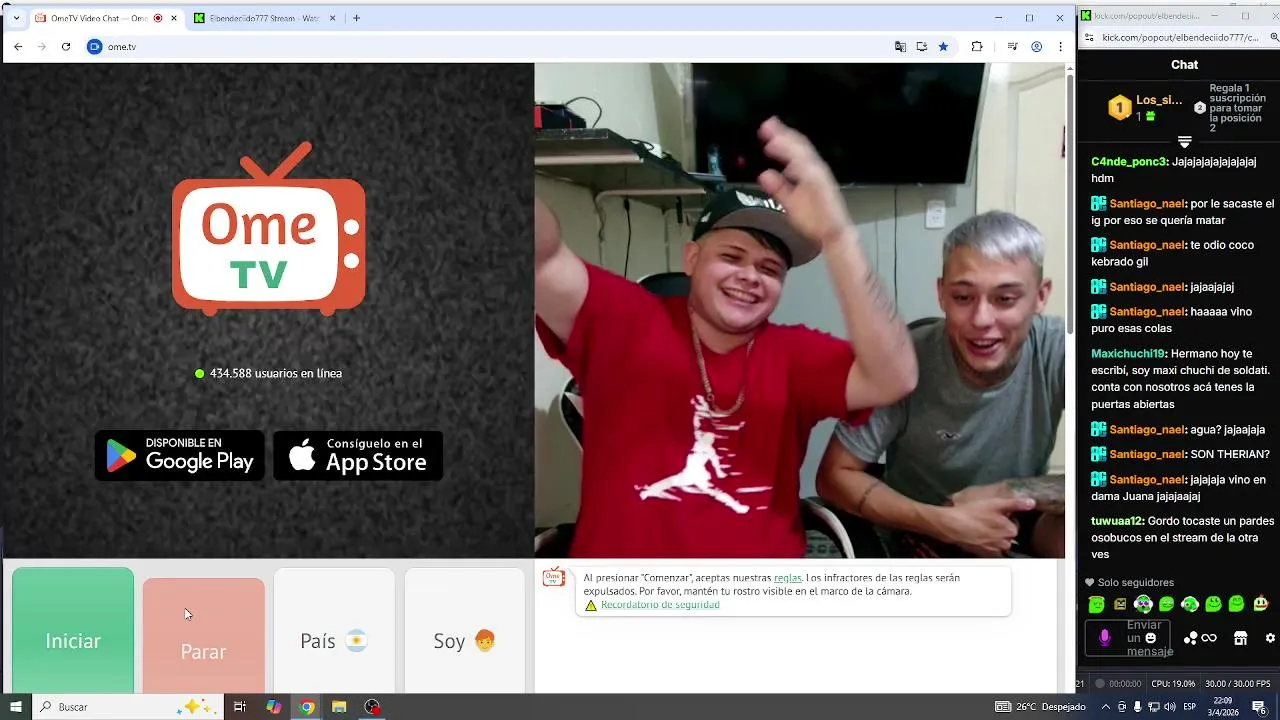Toggle the bookmark star for this page
The height and width of the screenshot is (720, 1280).
point(943,47)
